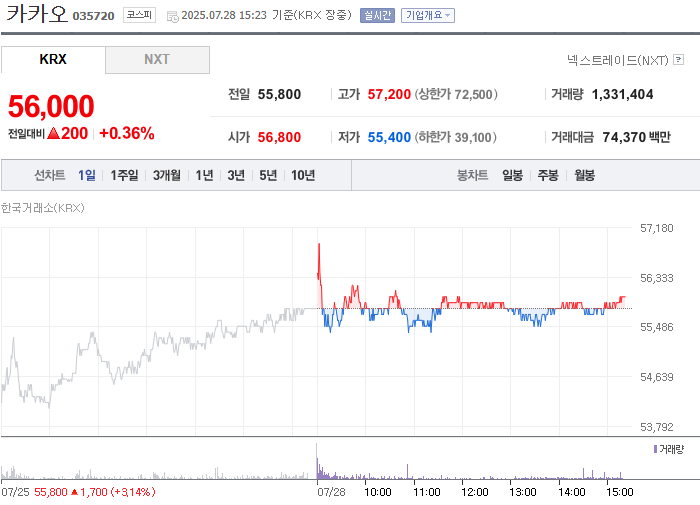Click the 14:00 time axis marker
This screenshot has height=505, width=700.
tap(572, 492)
